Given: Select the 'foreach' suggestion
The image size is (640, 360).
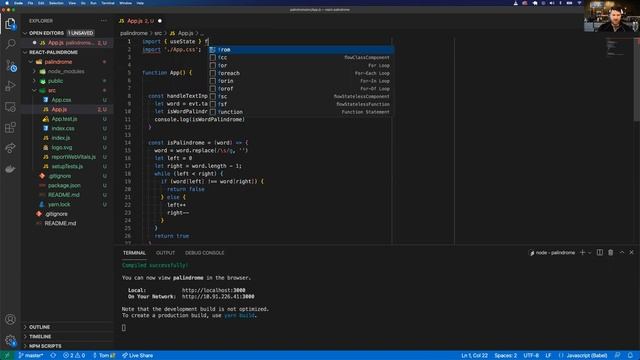Looking at the screenshot, I should click(301, 73).
